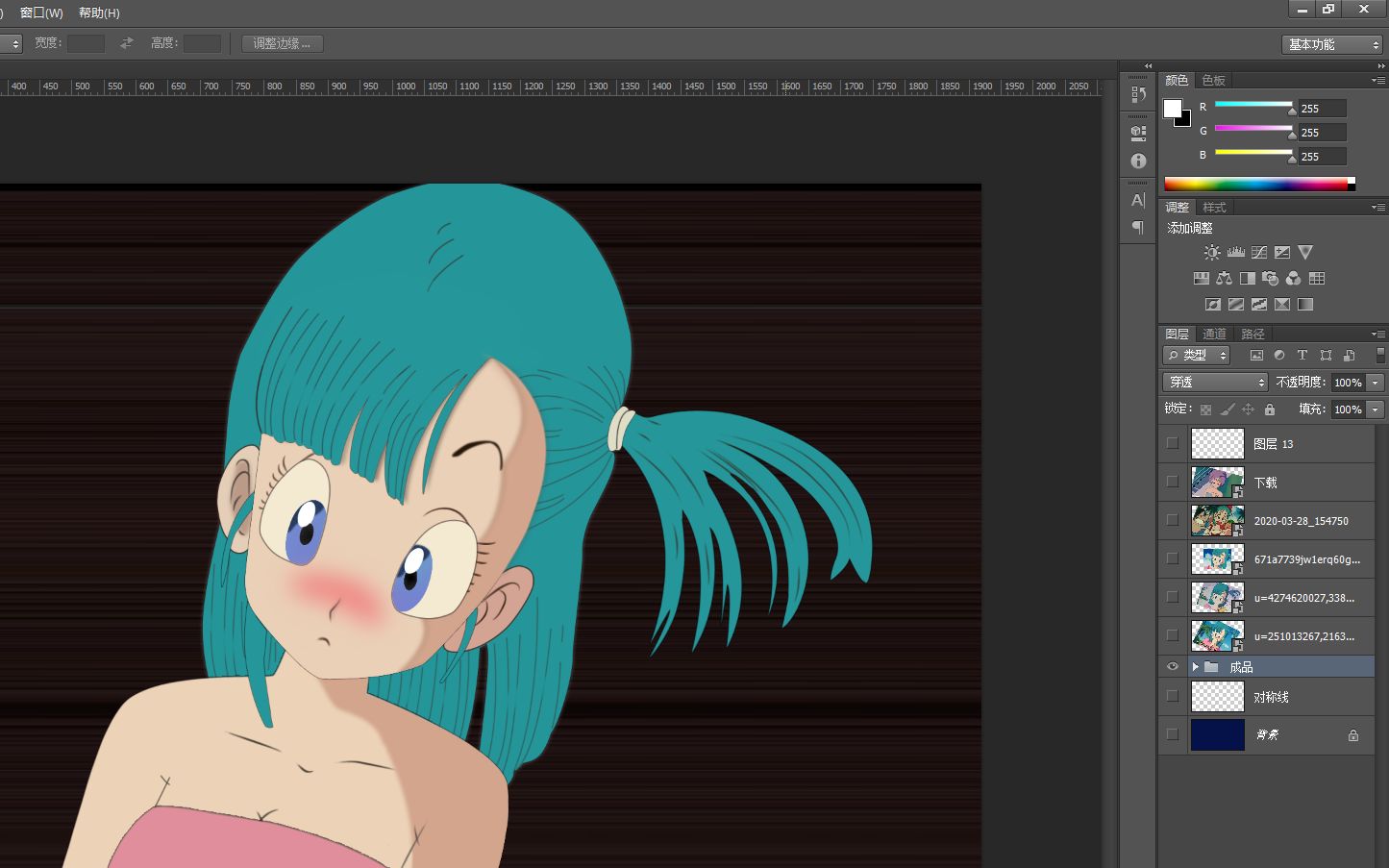Add a Posterize adjustment
This screenshot has width=1389, height=868.
pyautogui.click(x=1236, y=305)
